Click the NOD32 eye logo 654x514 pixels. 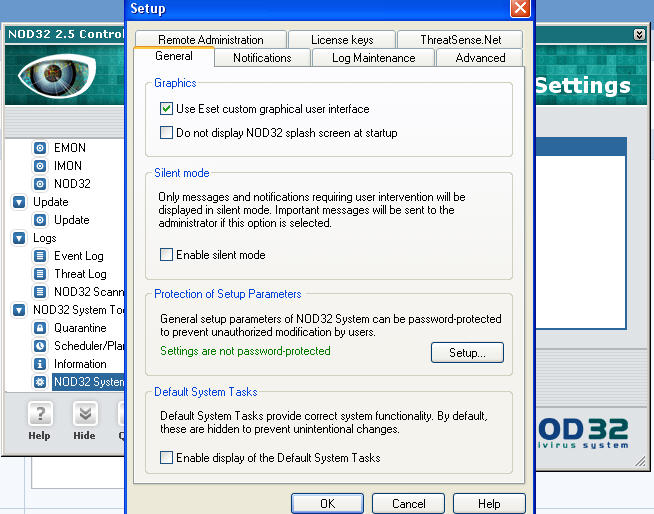(57, 76)
